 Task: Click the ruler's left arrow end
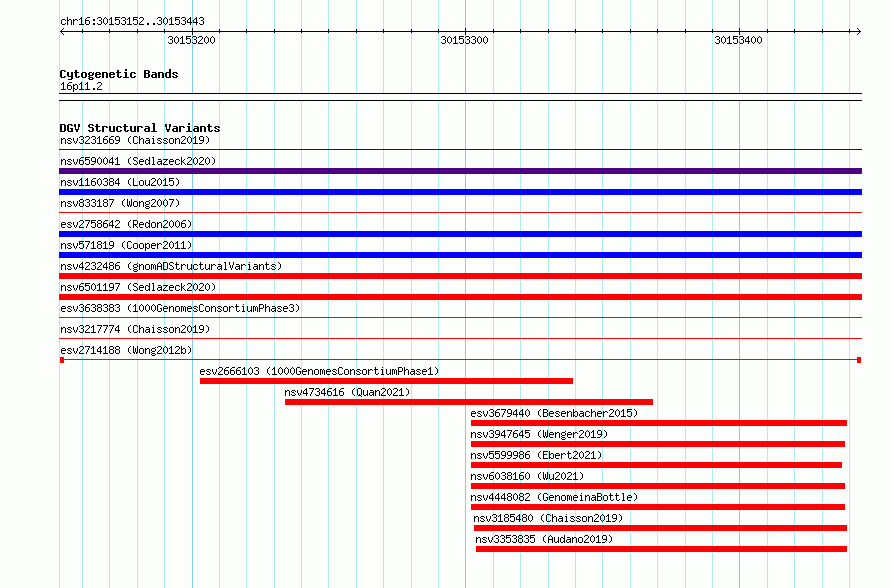[x=62, y=32]
